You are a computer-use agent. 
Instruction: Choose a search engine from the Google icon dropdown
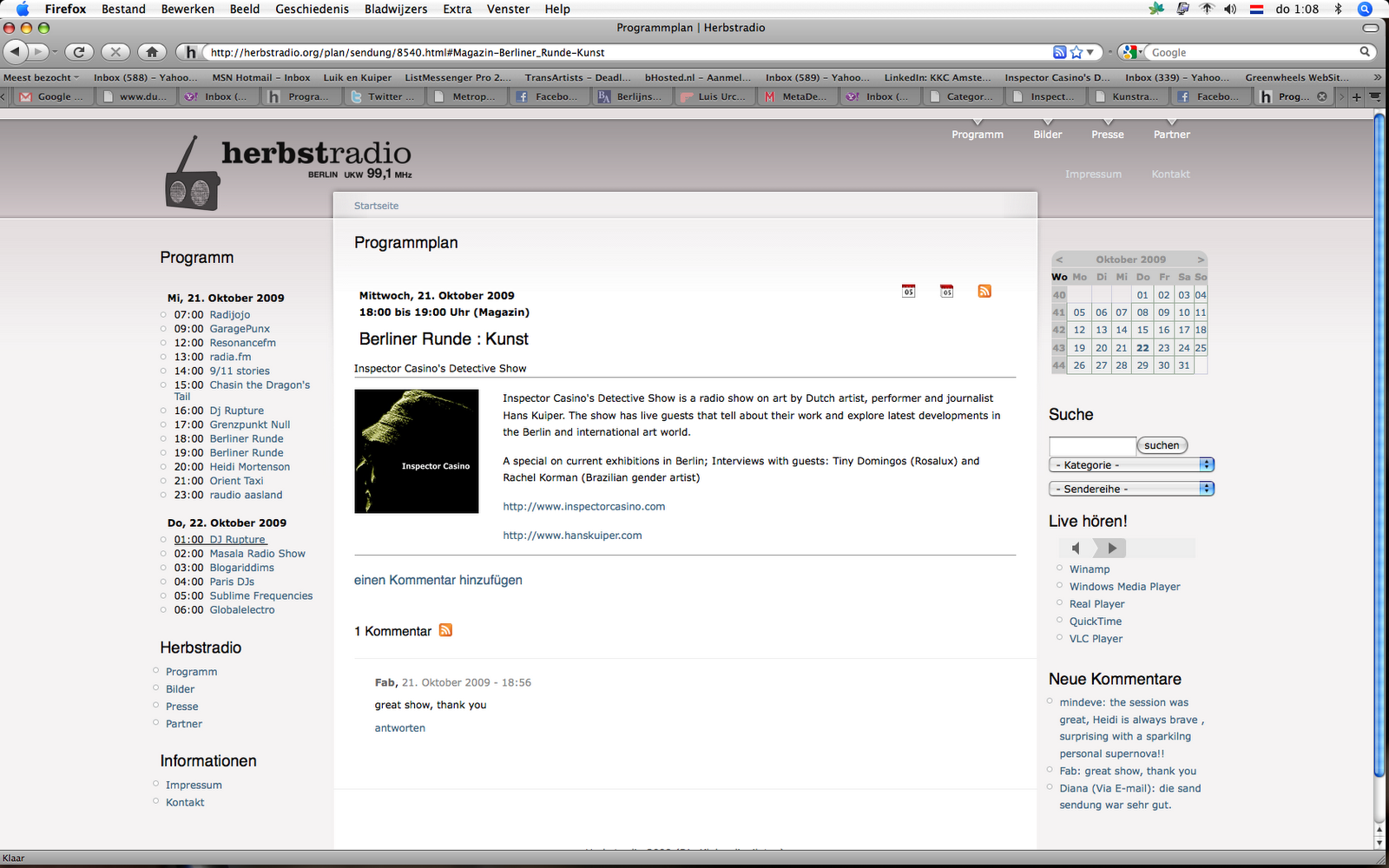[x=1131, y=52]
